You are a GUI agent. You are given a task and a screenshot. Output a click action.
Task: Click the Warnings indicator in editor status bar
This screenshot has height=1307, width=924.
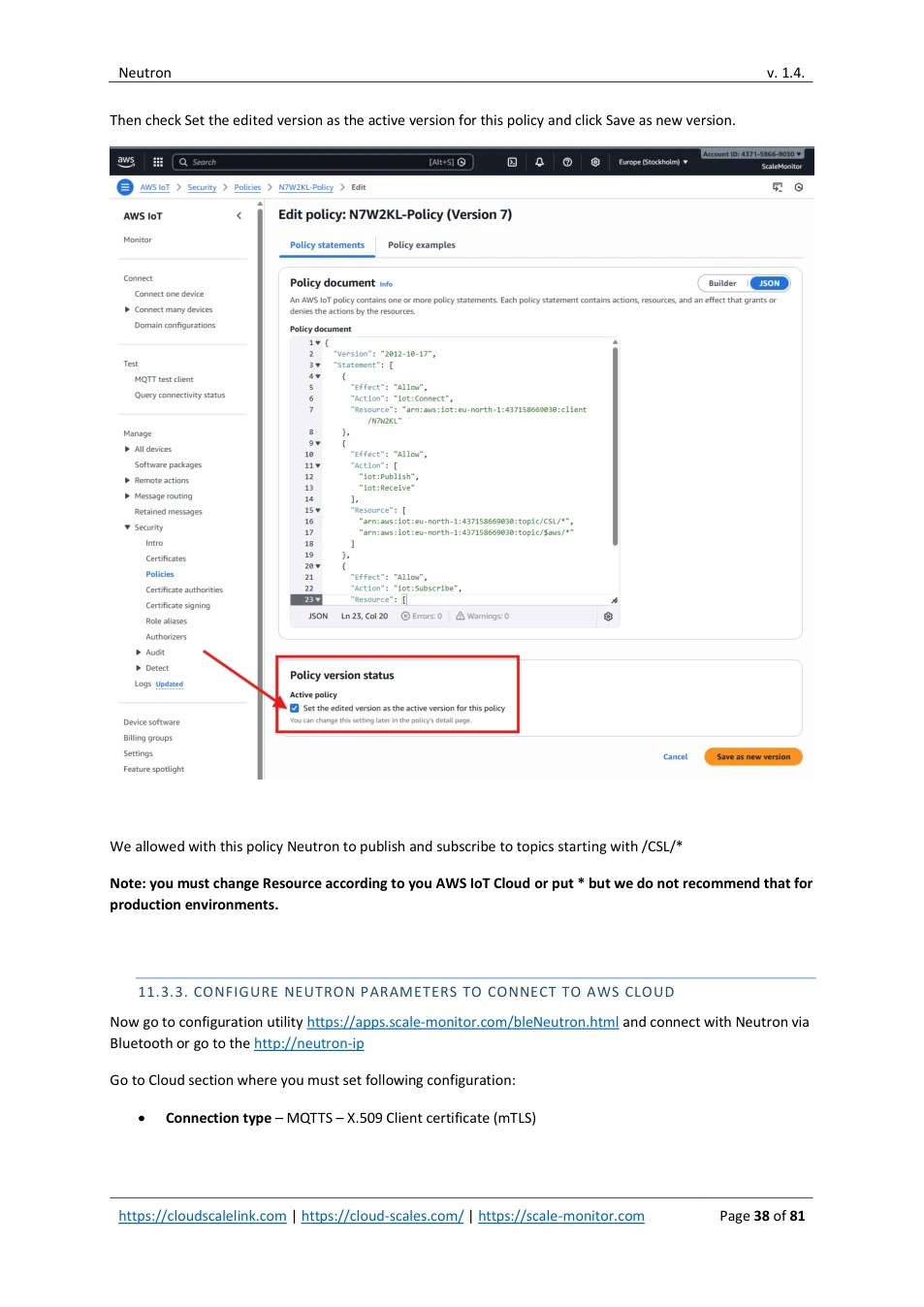pyautogui.click(x=482, y=617)
